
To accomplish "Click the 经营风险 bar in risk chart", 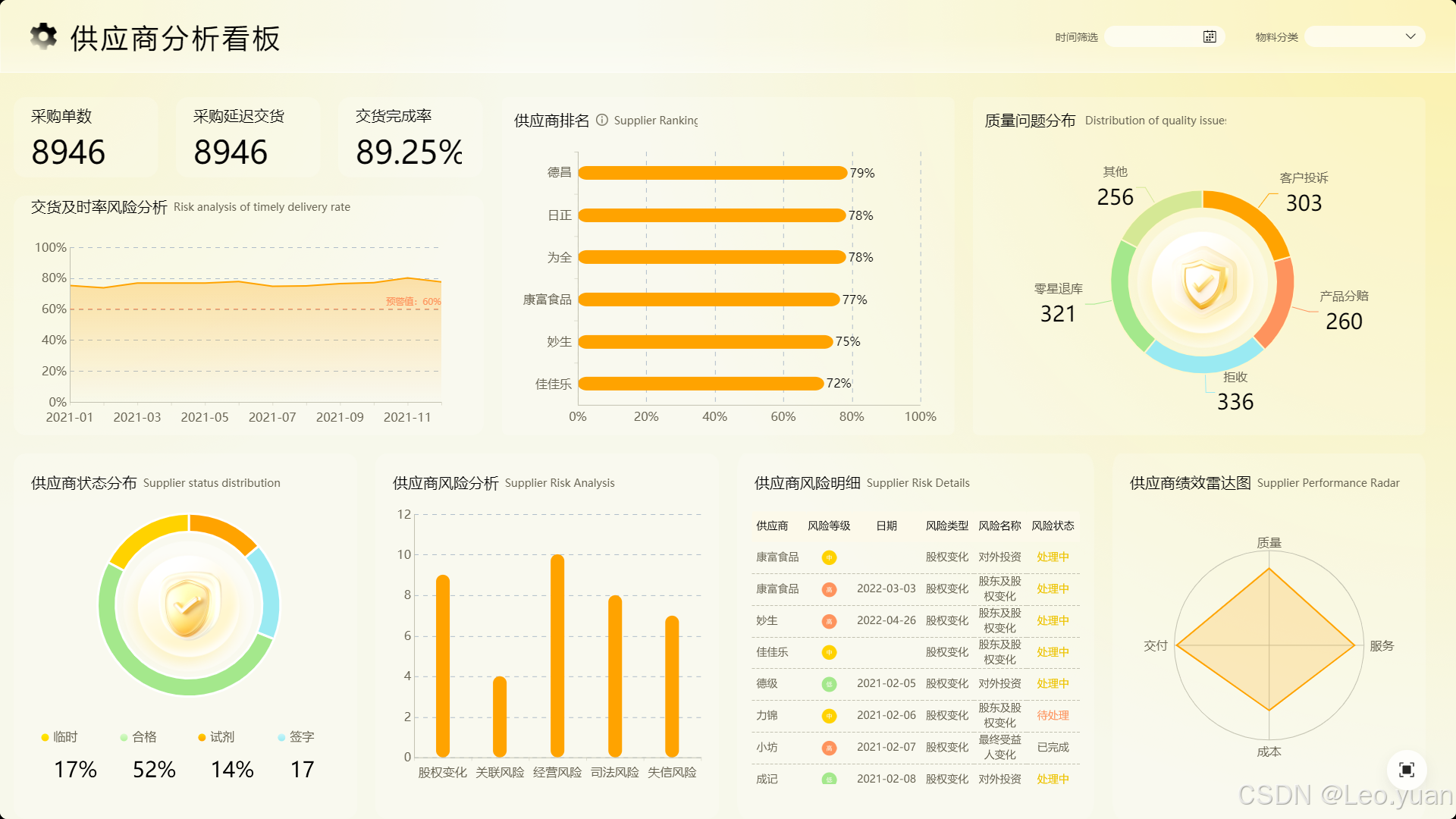I will 557,656.
